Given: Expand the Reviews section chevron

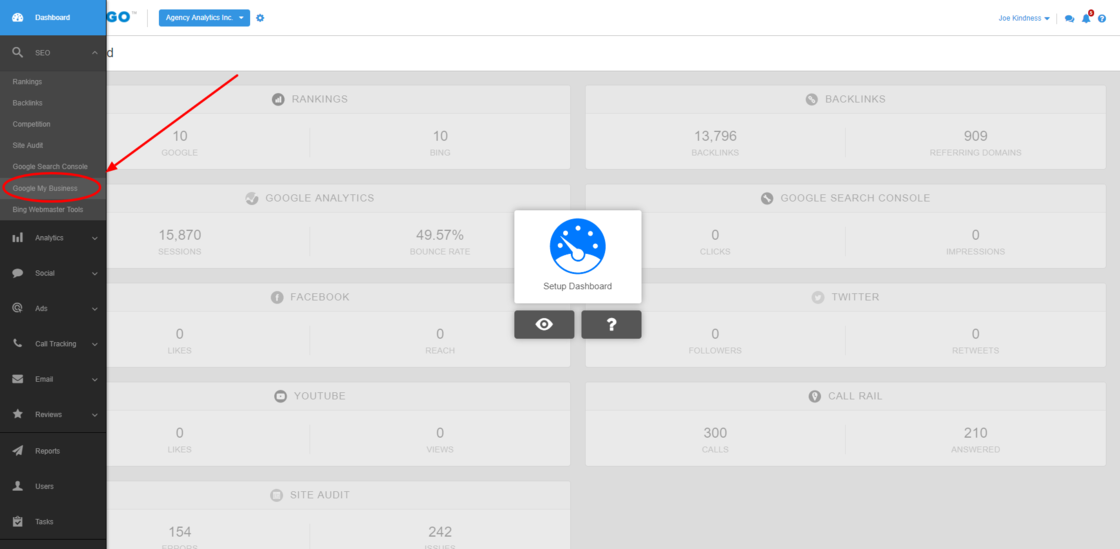Looking at the screenshot, I should pyautogui.click(x=95, y=415).
